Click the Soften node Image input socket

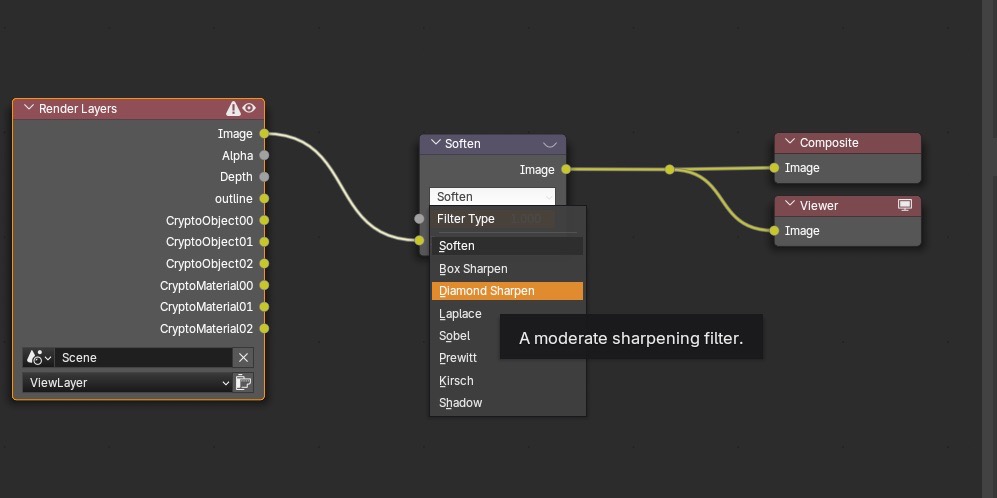[x=419, y=240]
